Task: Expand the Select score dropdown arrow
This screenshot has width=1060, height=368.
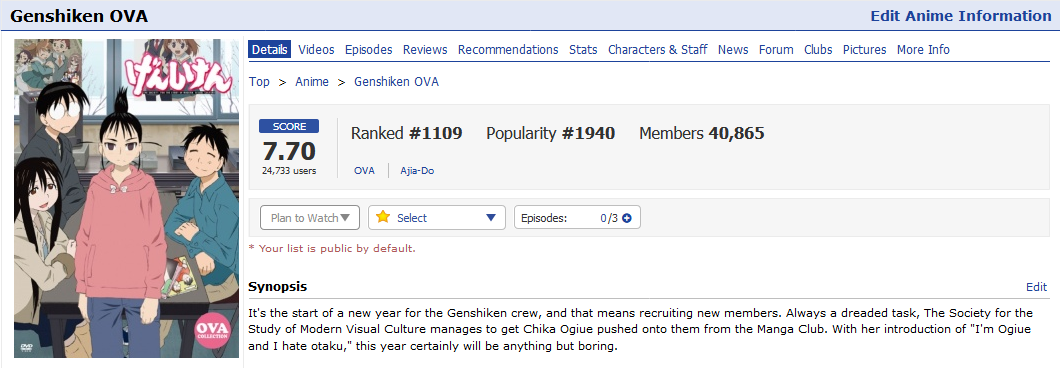Action: 491,218
